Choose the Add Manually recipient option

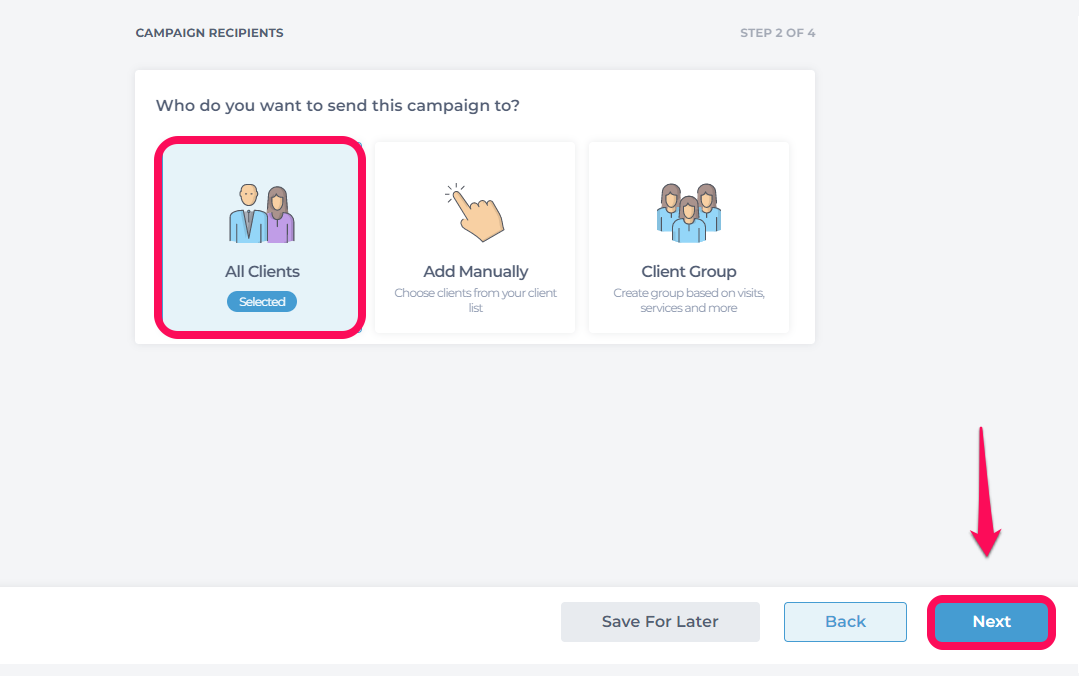475,237
